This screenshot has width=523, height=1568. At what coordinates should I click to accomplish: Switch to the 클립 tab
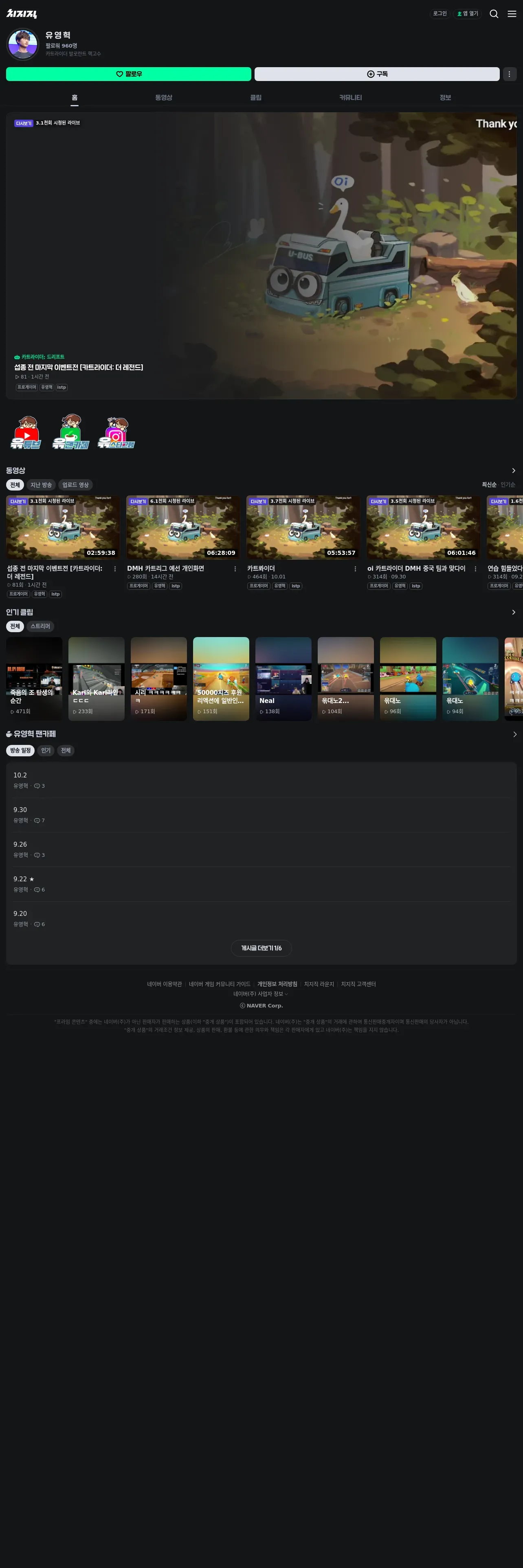256,97
